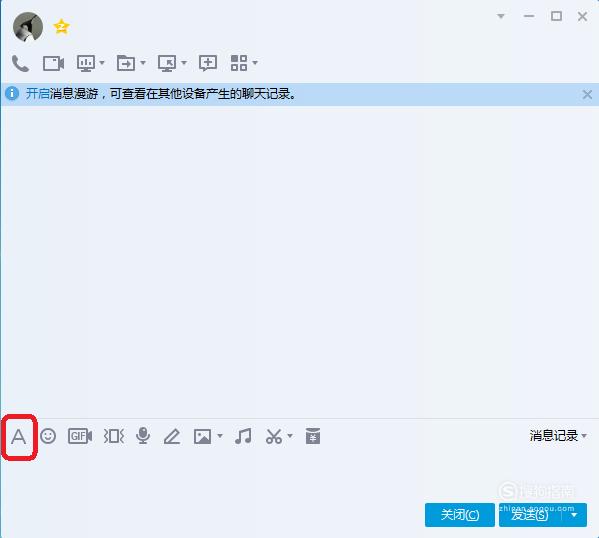This screenshot has width=599, height=538.
Task: Expand the send picture dropdown arrow
Action: [220, 436]
